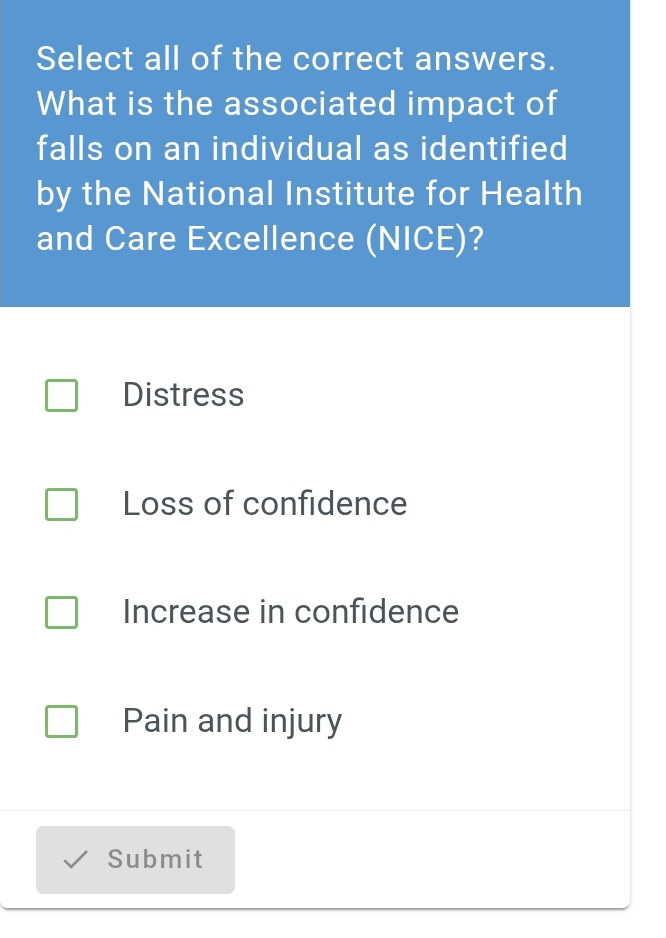Viewport: 666px width, 938px height.
Task: Click the word 'Submit' on the button
Action: (x=155, y=860)
